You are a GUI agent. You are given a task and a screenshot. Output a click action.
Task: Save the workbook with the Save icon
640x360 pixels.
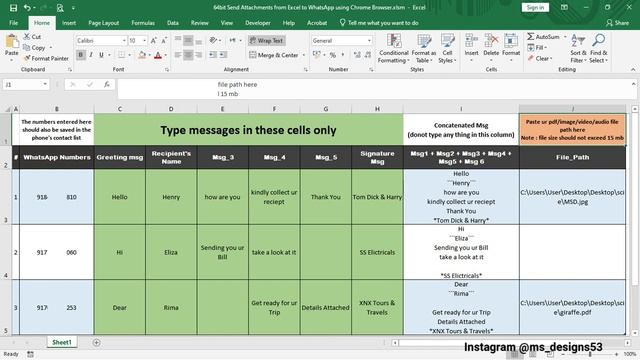coord(13,8)
